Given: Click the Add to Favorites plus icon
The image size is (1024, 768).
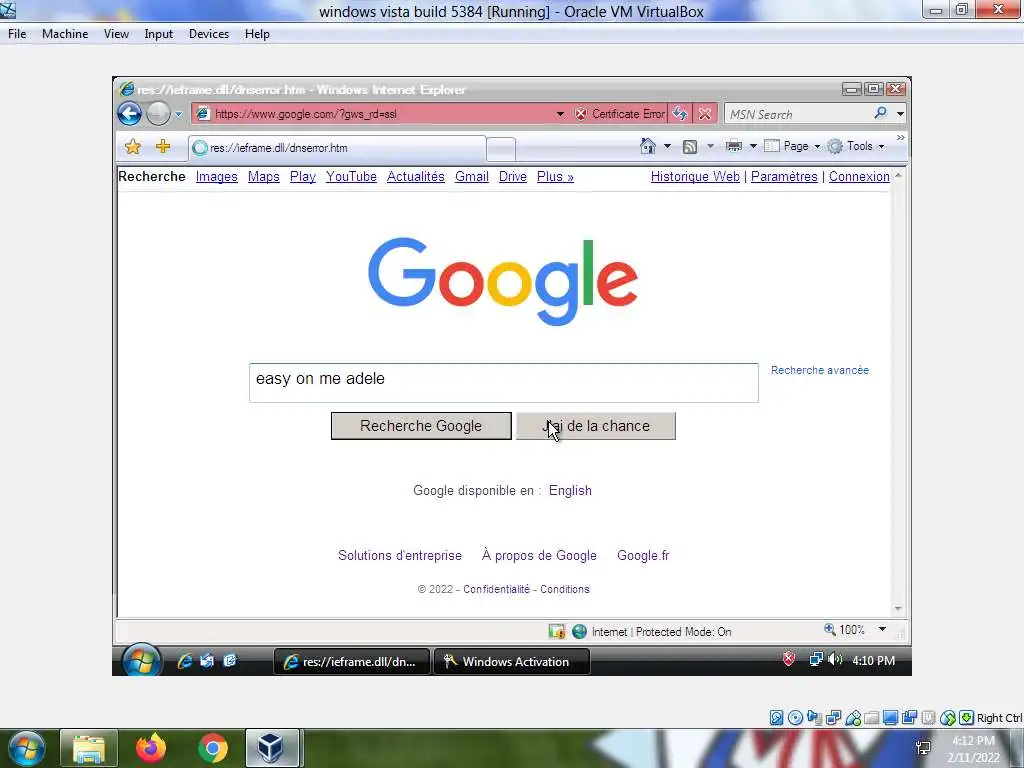Looking at the screenshot, I should [163, 146].
